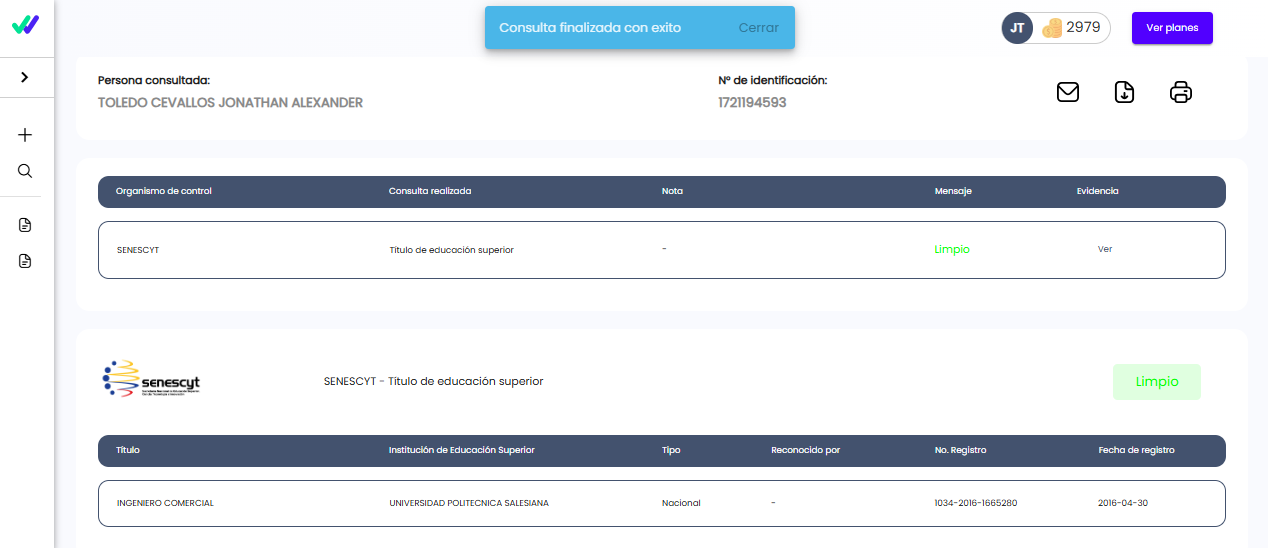This screenshot has height=548, width=1268.
Task: Click registration date 2016-04-30
Action: pyautogui.click(x=1123, y=503)
